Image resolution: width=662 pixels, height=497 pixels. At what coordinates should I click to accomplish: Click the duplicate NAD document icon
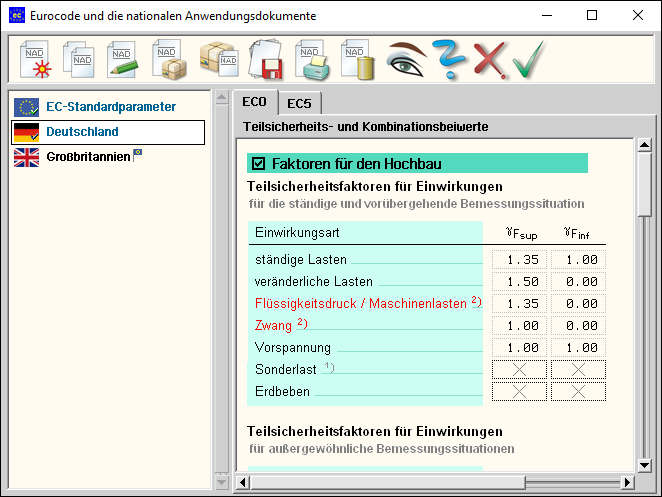pyautogui.click(x=79, y=59)
